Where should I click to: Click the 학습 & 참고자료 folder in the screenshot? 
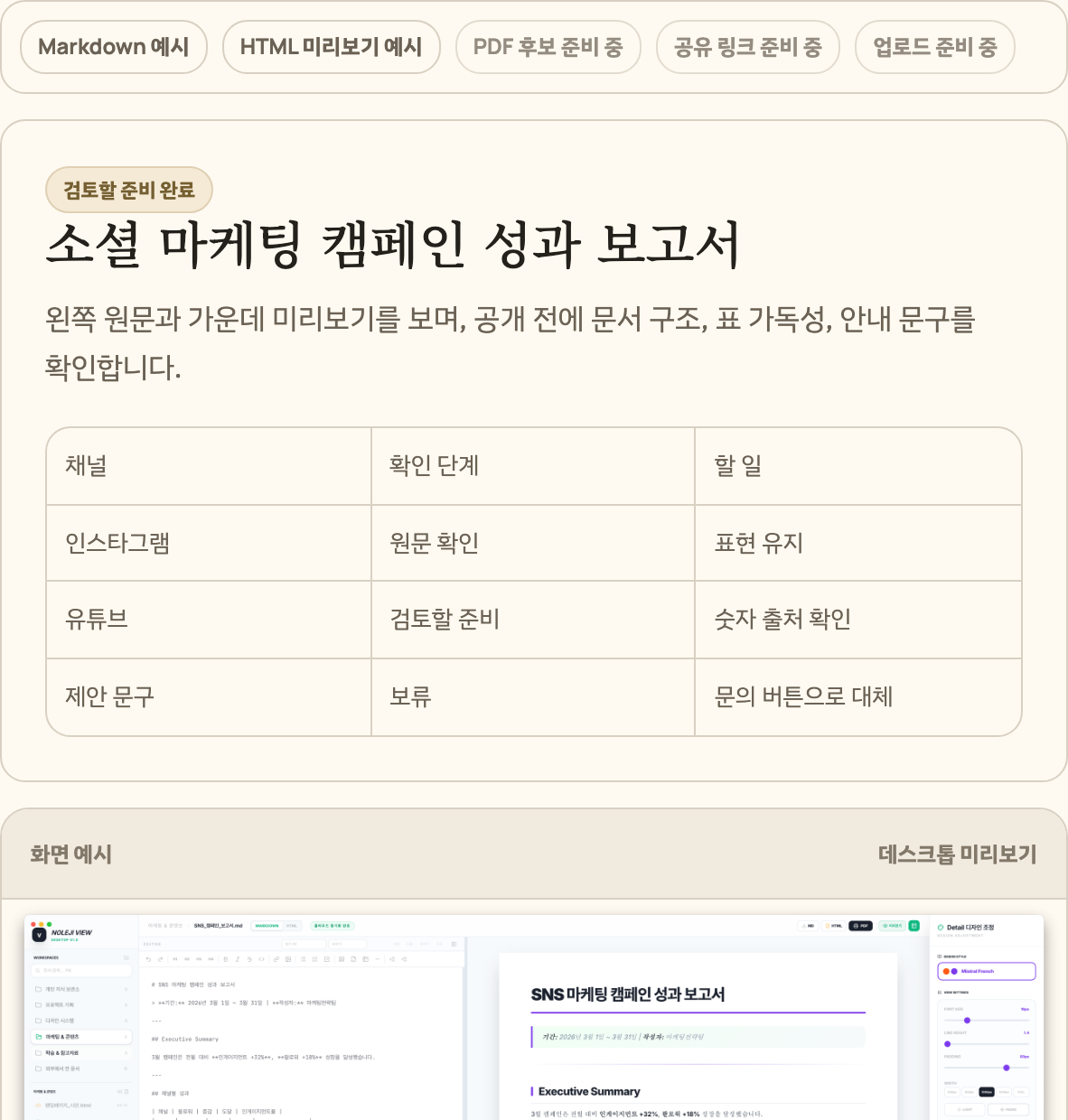tap(81, 1053)
